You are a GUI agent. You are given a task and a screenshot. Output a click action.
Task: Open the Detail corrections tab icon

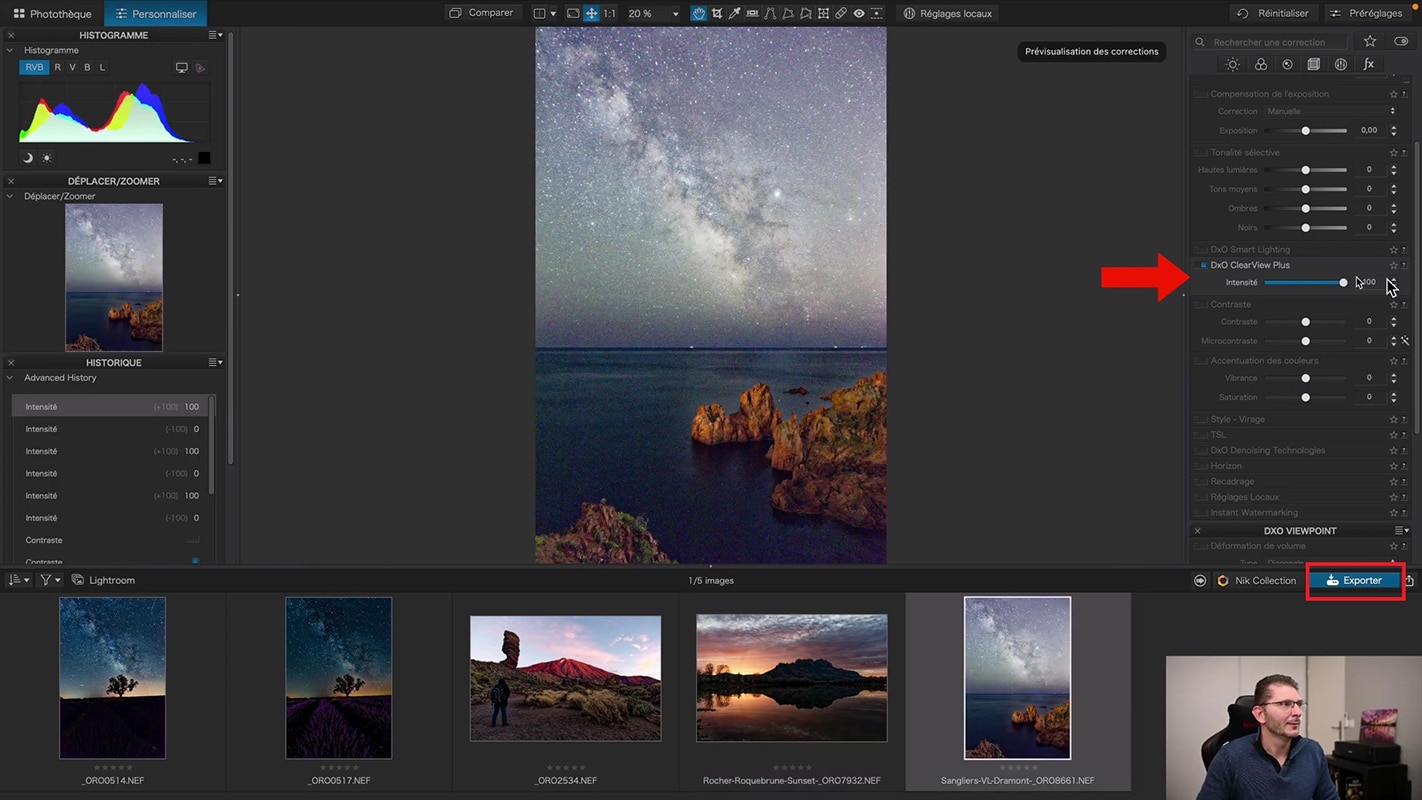pyautogui.click(x=1287, y=64)
